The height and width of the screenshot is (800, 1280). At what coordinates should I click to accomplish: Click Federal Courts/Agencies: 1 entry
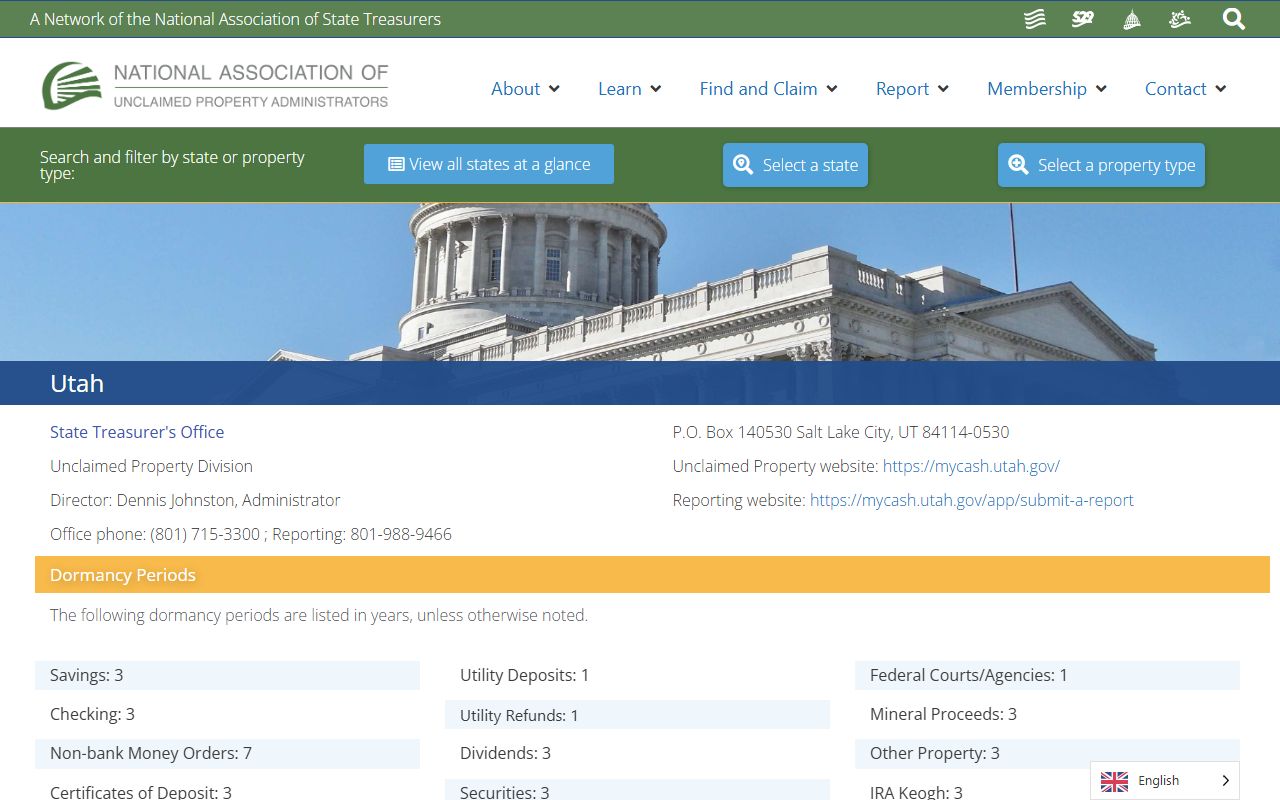coord(1047,675)
